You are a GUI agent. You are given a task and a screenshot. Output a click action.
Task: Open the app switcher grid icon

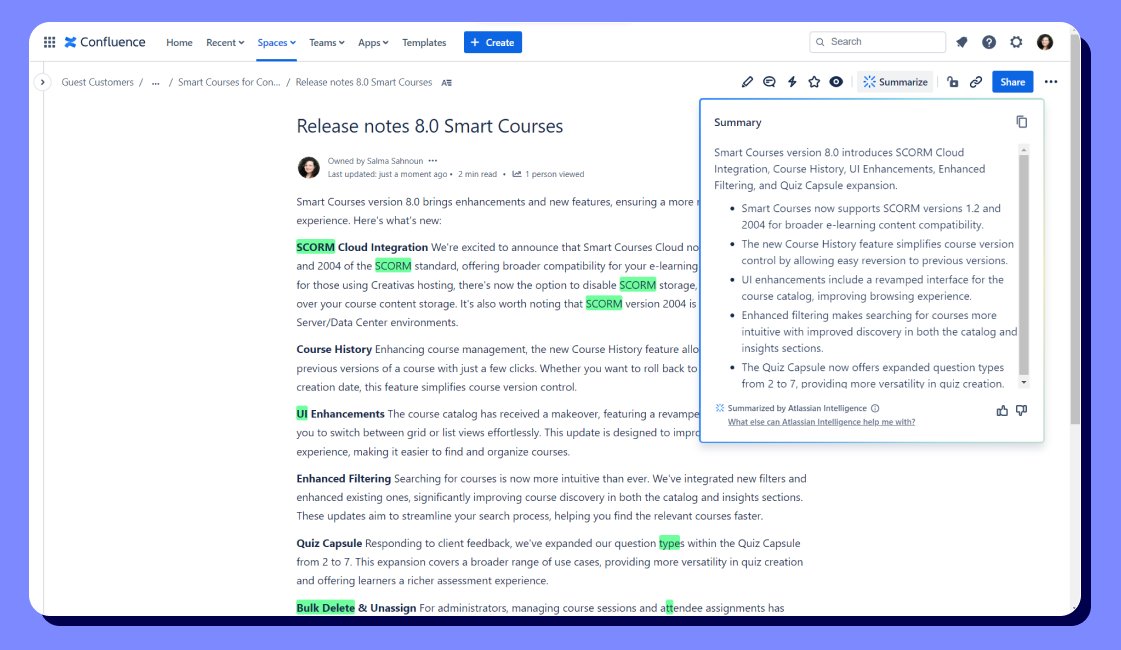[49, 42]
